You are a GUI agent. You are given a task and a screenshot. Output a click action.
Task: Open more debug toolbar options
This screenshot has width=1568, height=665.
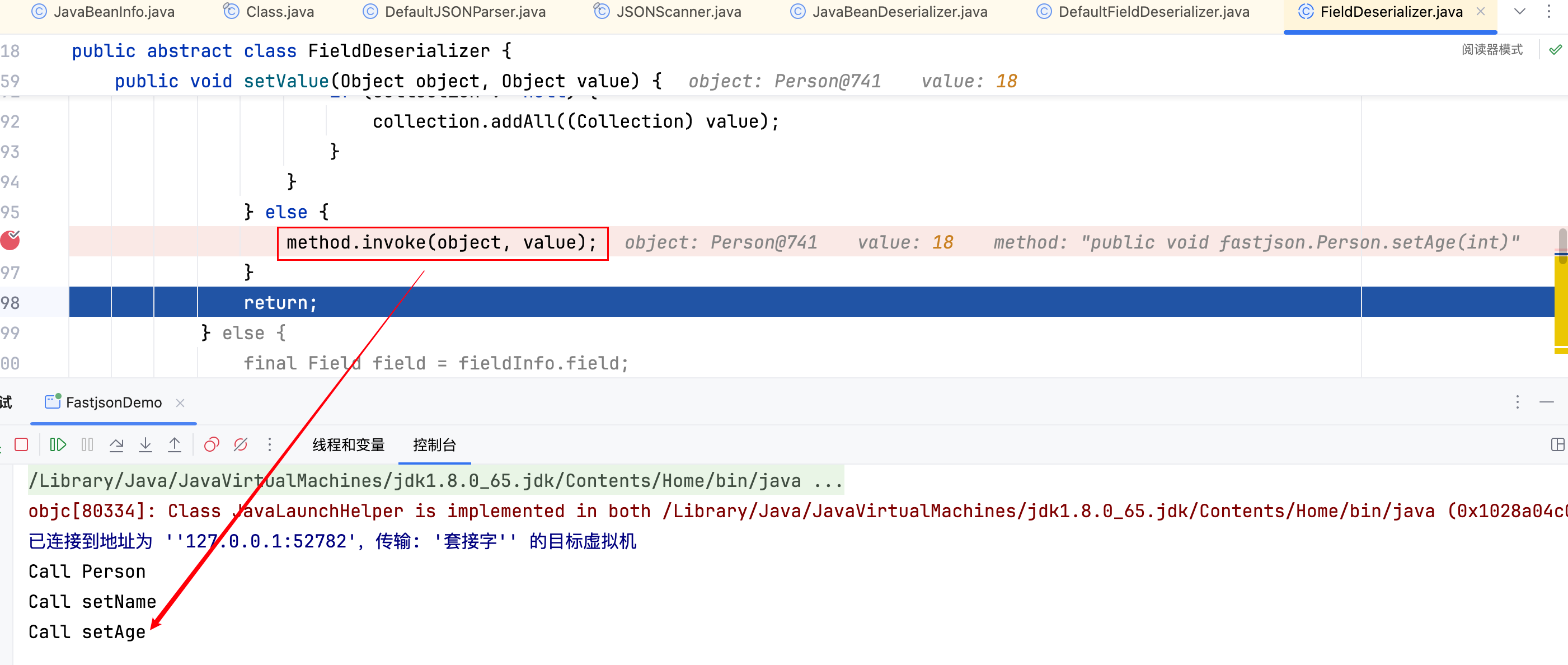tap(270, 444)
